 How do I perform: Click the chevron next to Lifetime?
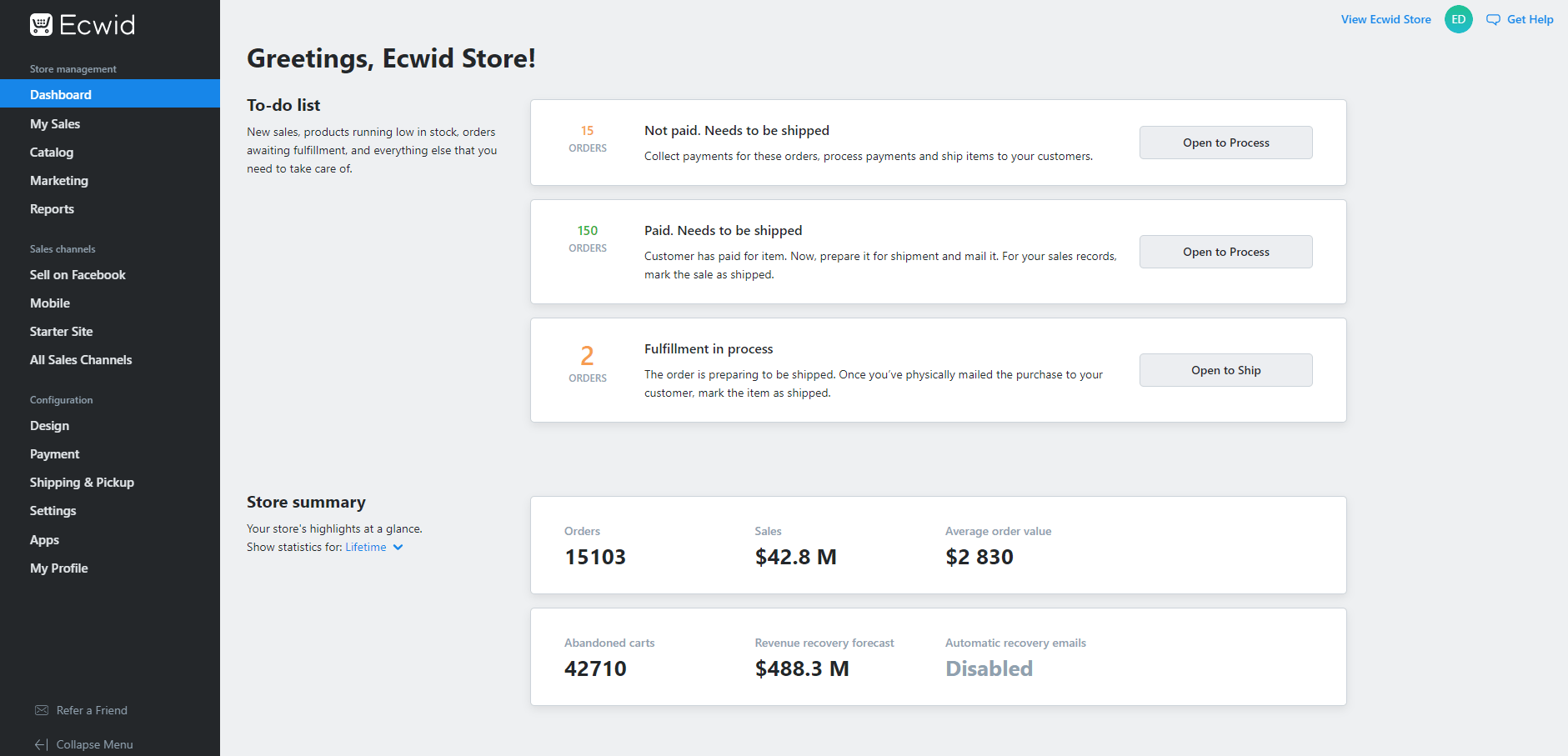pos(398,547)
